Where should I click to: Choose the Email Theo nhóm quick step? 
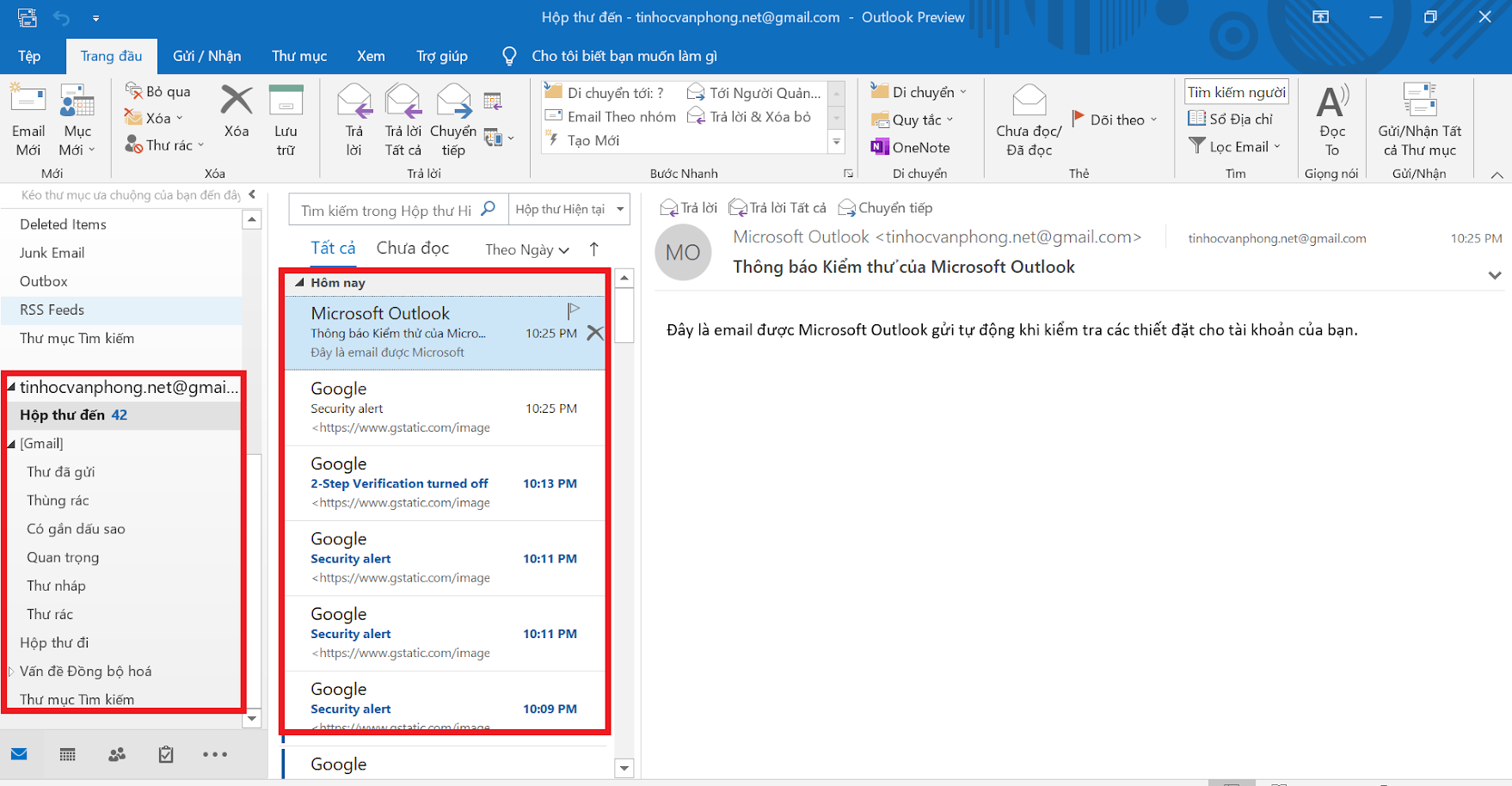click(x=611, y=116)
